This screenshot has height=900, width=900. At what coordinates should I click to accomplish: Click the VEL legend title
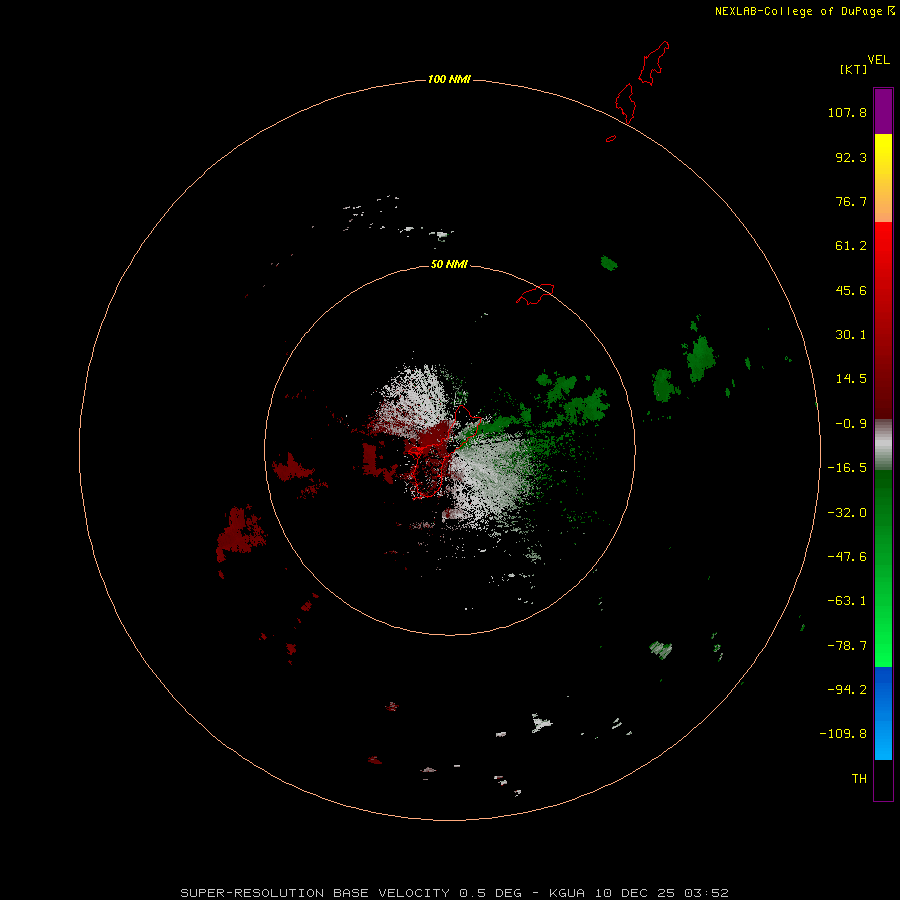[x=878, y=60]
